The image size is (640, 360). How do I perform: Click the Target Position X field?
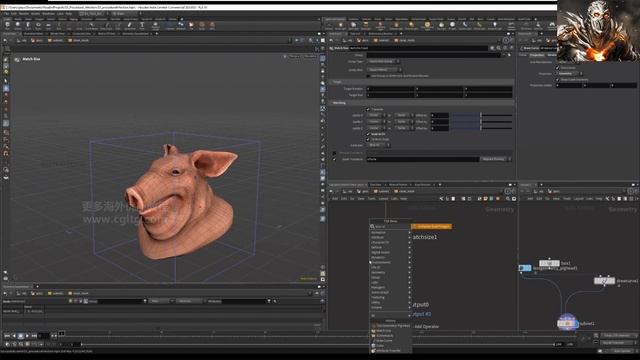(390, 89)
